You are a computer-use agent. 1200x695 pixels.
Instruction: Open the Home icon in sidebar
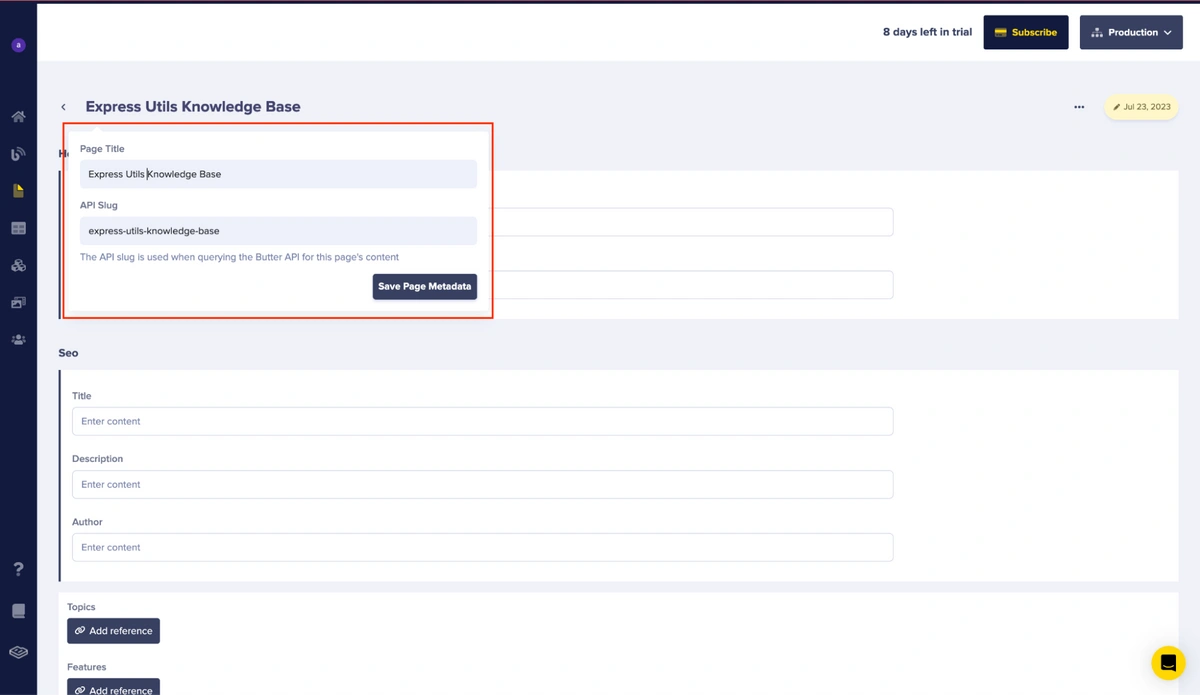point(18,117)
